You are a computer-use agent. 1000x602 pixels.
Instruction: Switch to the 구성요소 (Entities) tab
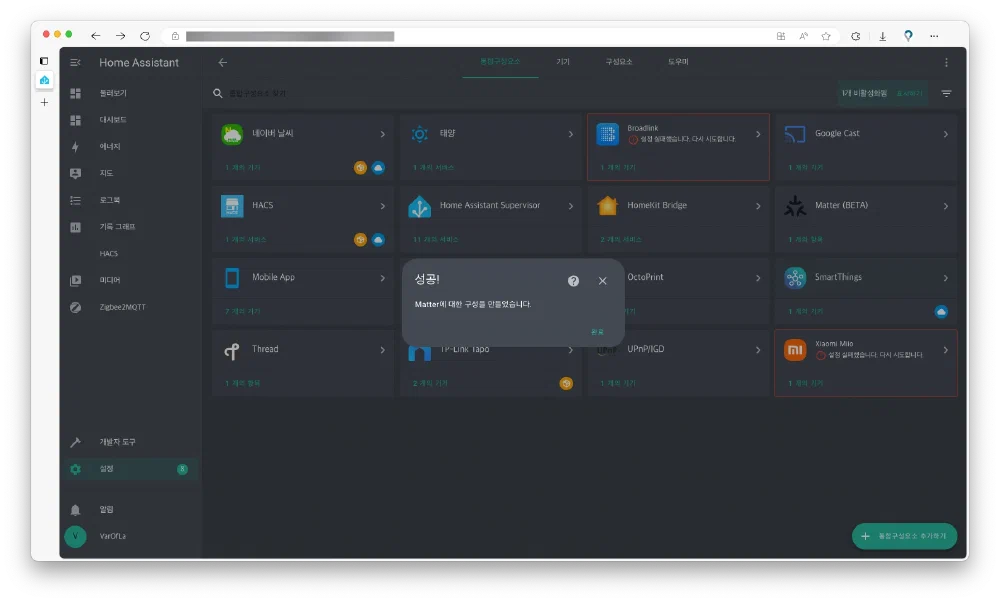point(619,62)
